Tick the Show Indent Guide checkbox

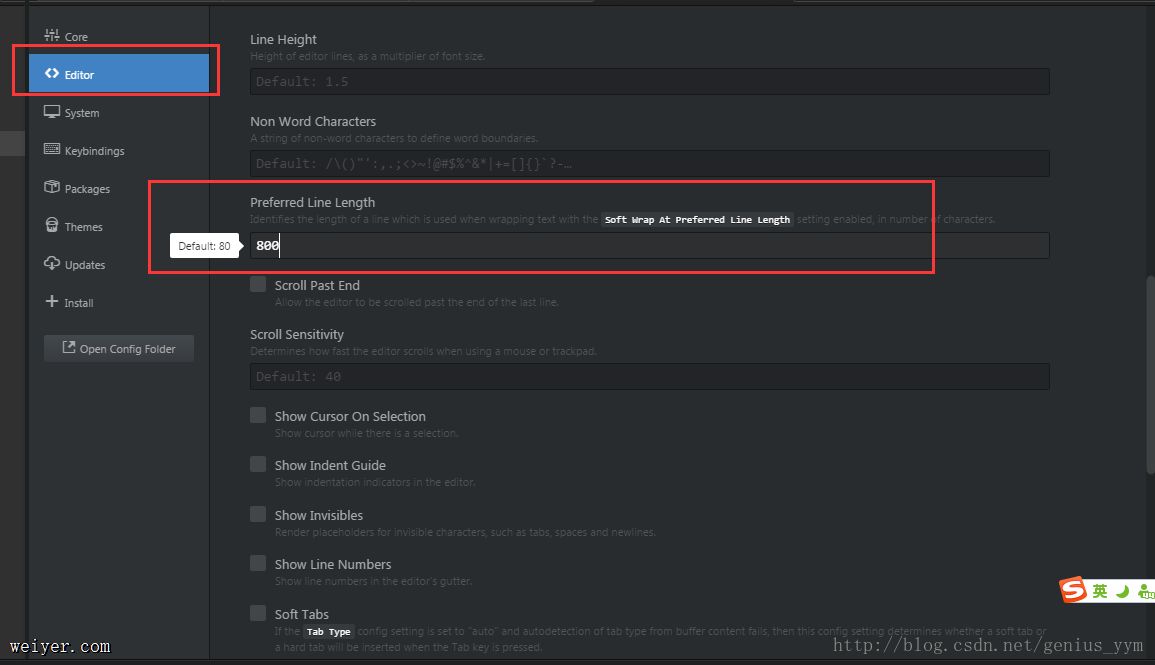click(x=258, y=465)
